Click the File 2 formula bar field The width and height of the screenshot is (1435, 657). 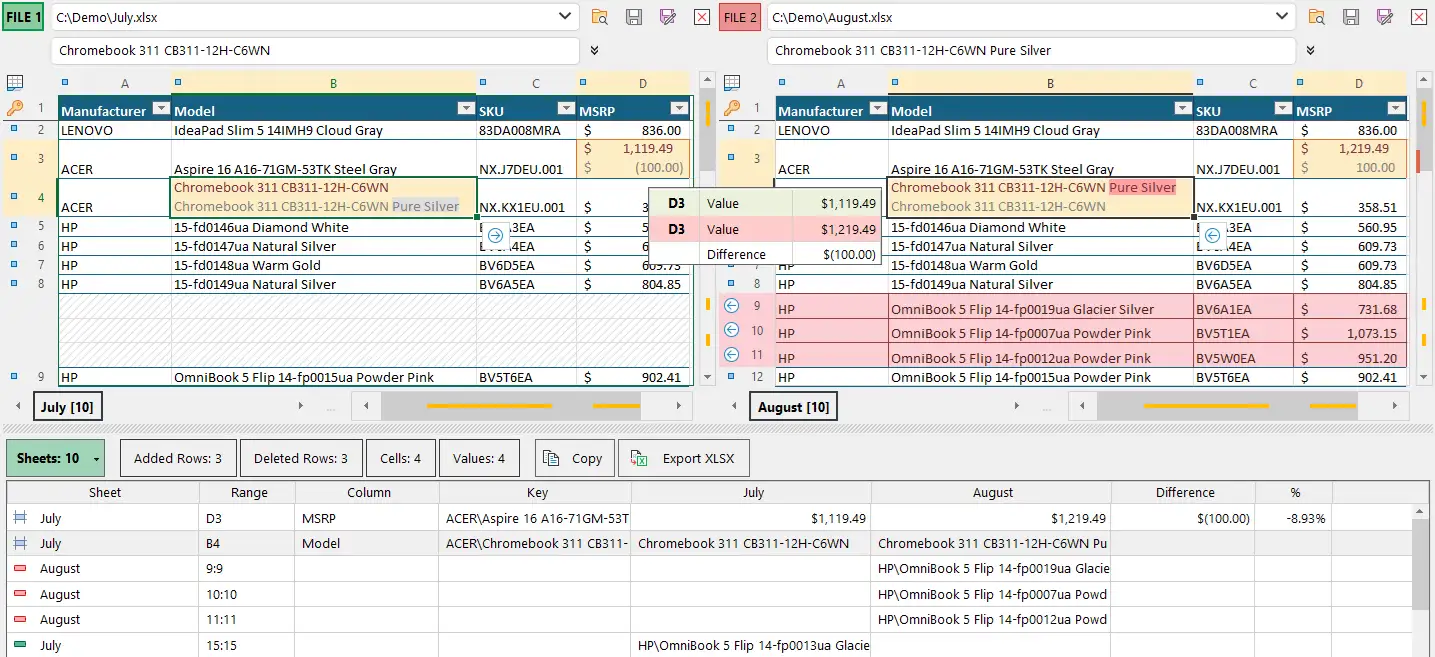(x=1031, y=50)
